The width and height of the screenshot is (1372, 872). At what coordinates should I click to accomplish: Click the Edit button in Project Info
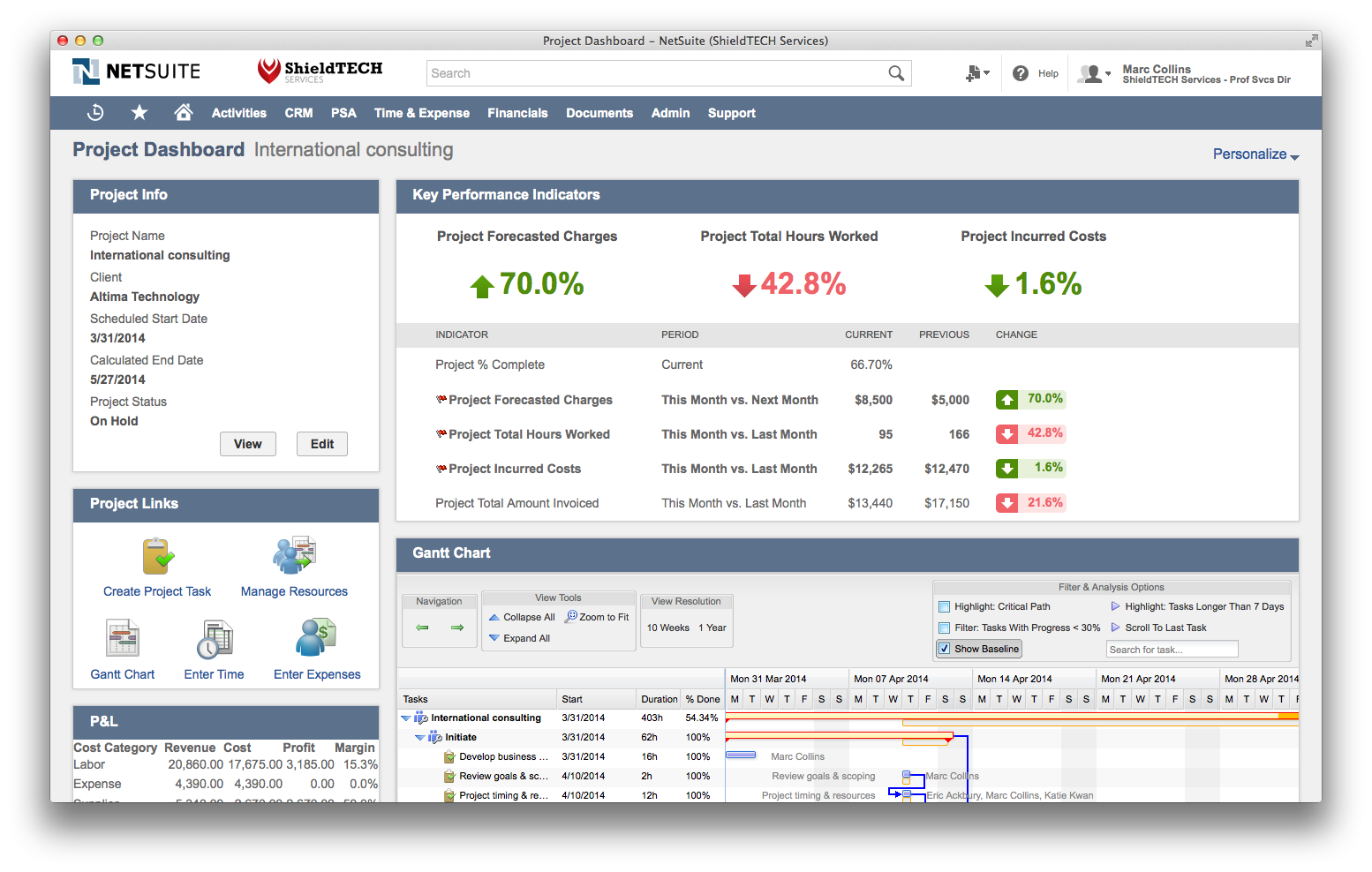pos(321,444)
